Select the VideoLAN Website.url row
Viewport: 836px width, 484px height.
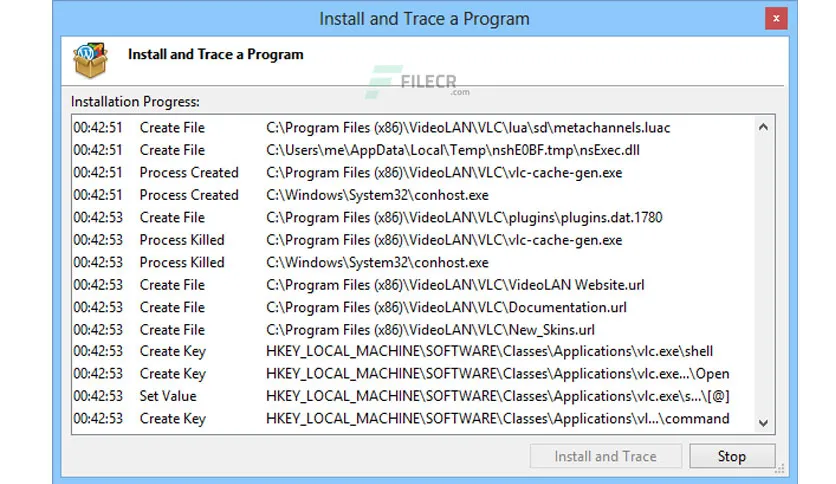point(413,285)
